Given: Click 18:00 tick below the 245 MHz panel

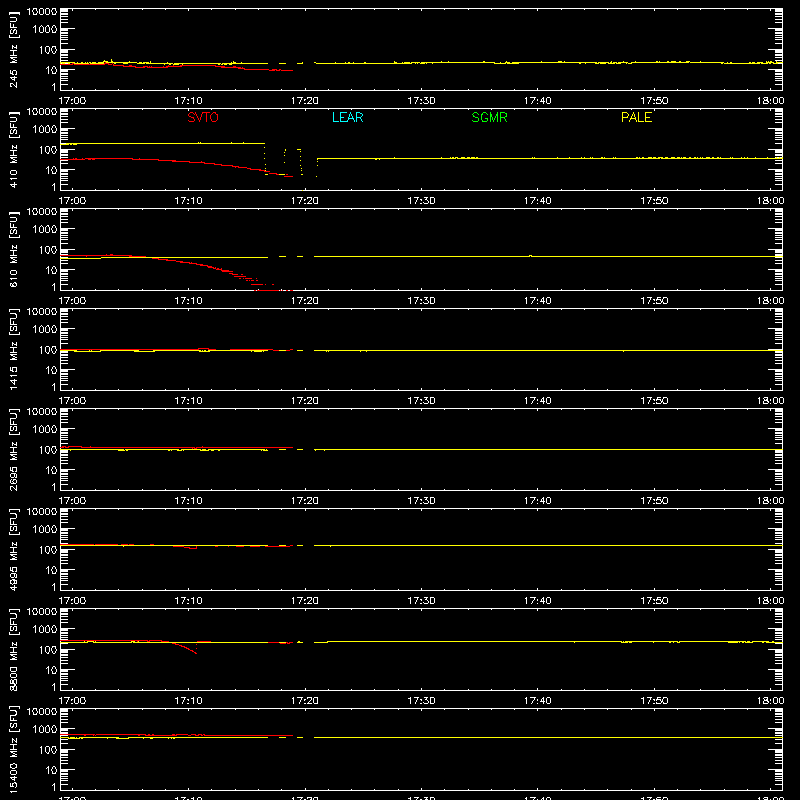Looking at the screenshot, I should coord(770,101).
